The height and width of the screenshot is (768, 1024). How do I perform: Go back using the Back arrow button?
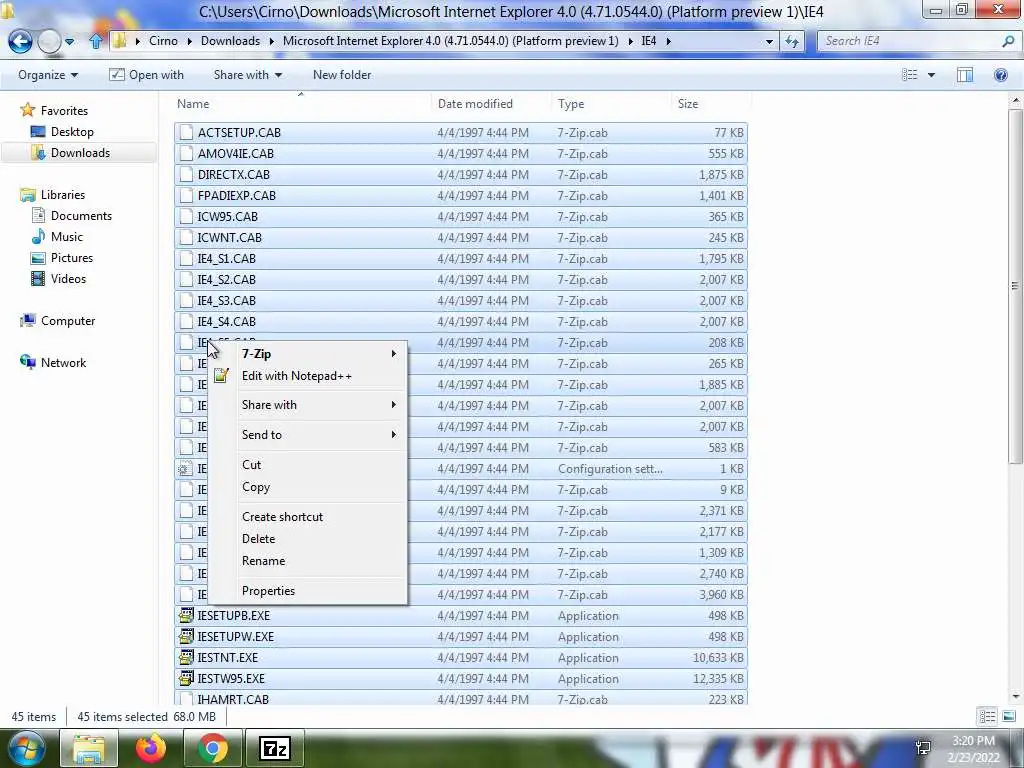coord(20,41)
